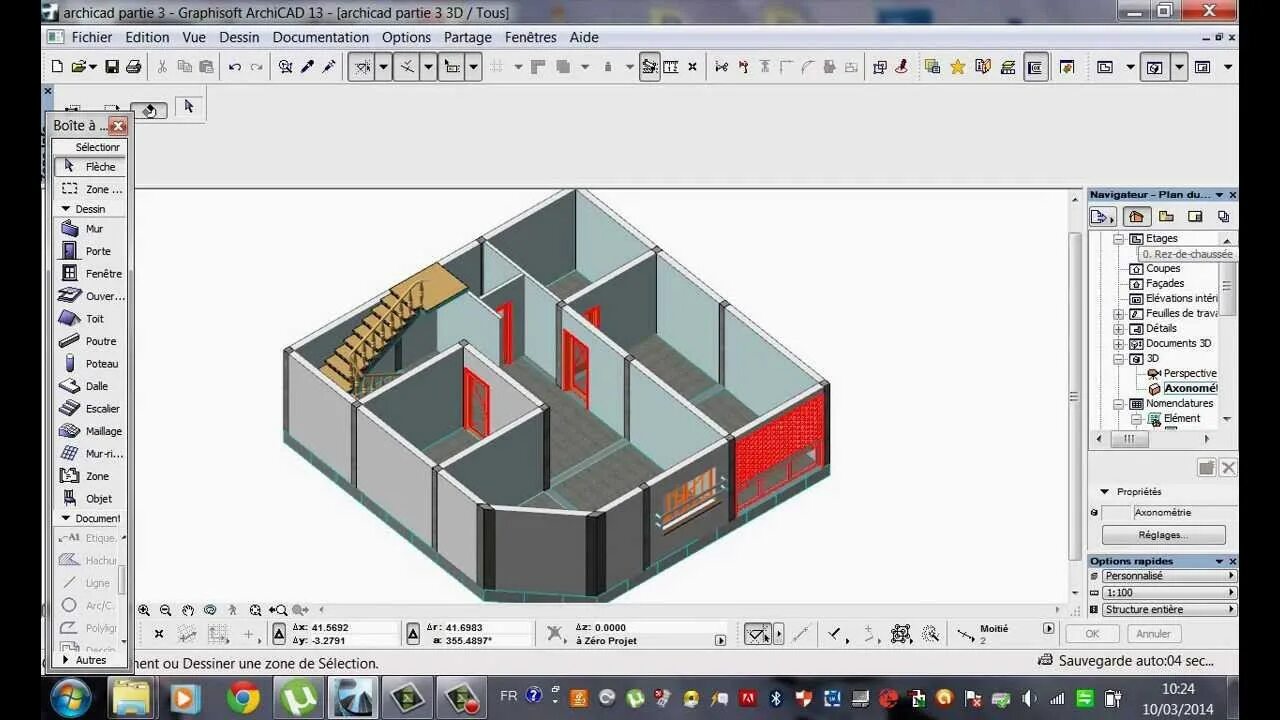Screen dimensions: 1280x720
Task: Open the 1:100 scale dropdown
Action: (1170, 593)
